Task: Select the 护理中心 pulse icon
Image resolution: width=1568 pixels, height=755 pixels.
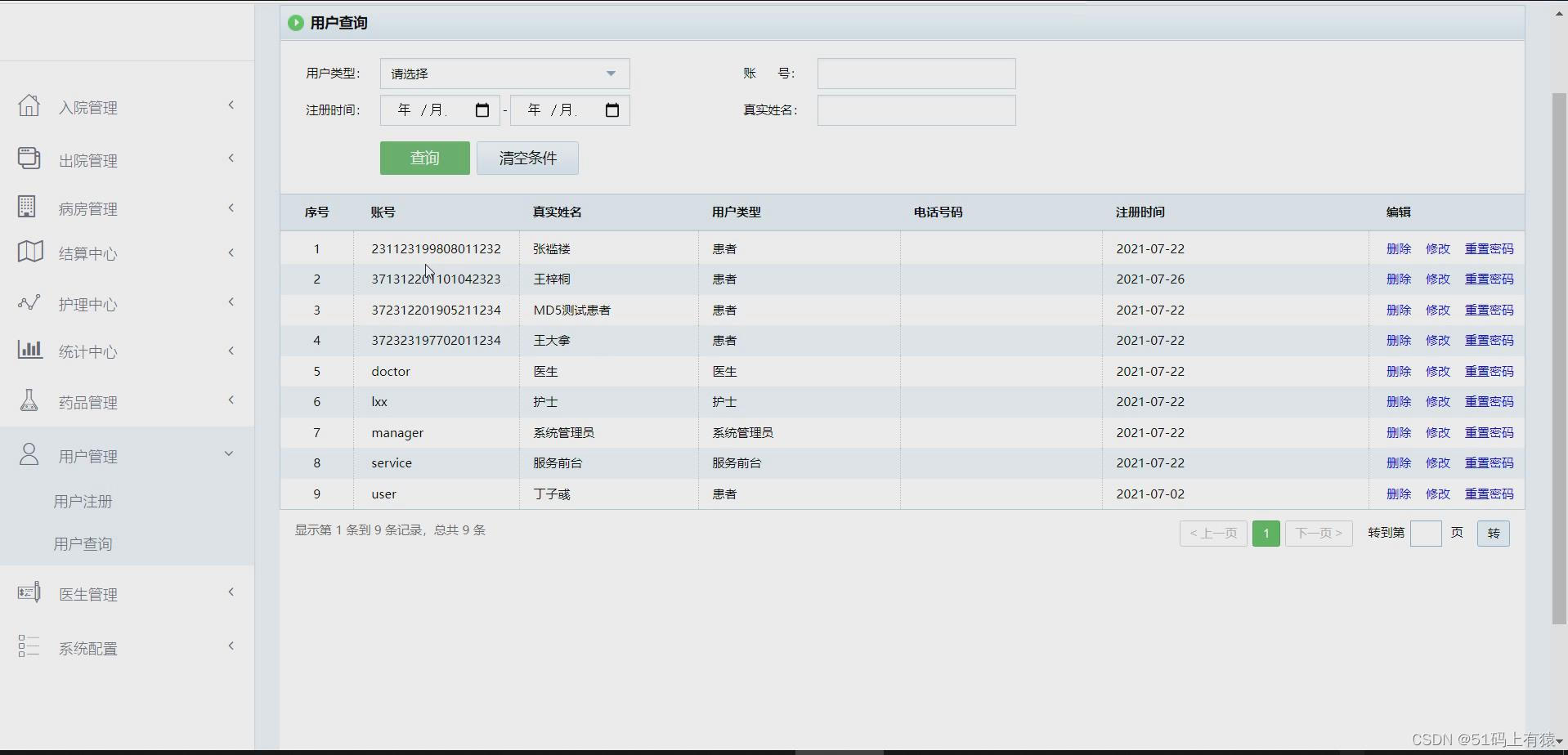Action: tap(29, 302)
